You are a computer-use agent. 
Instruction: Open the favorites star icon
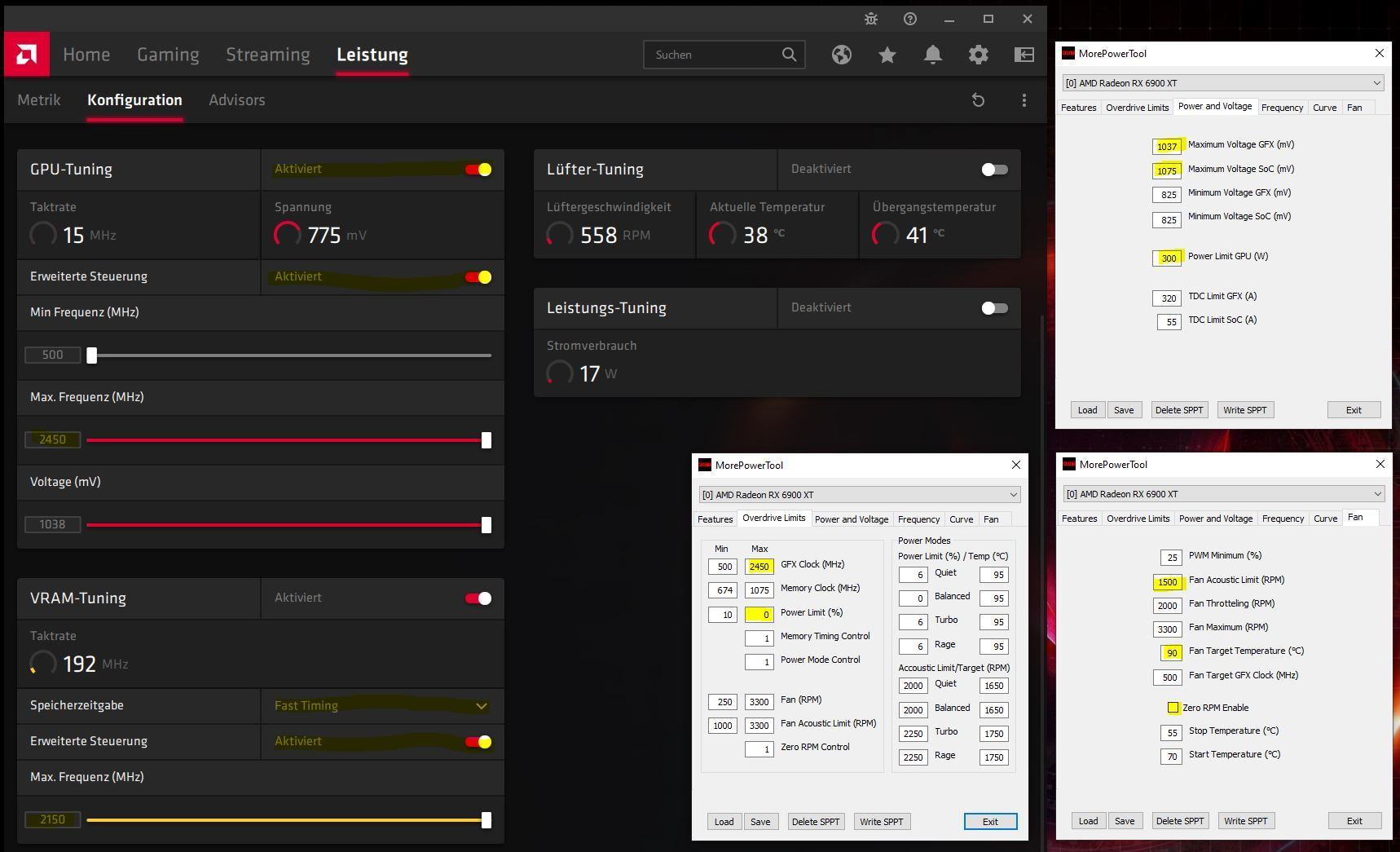tap(887, 55)
